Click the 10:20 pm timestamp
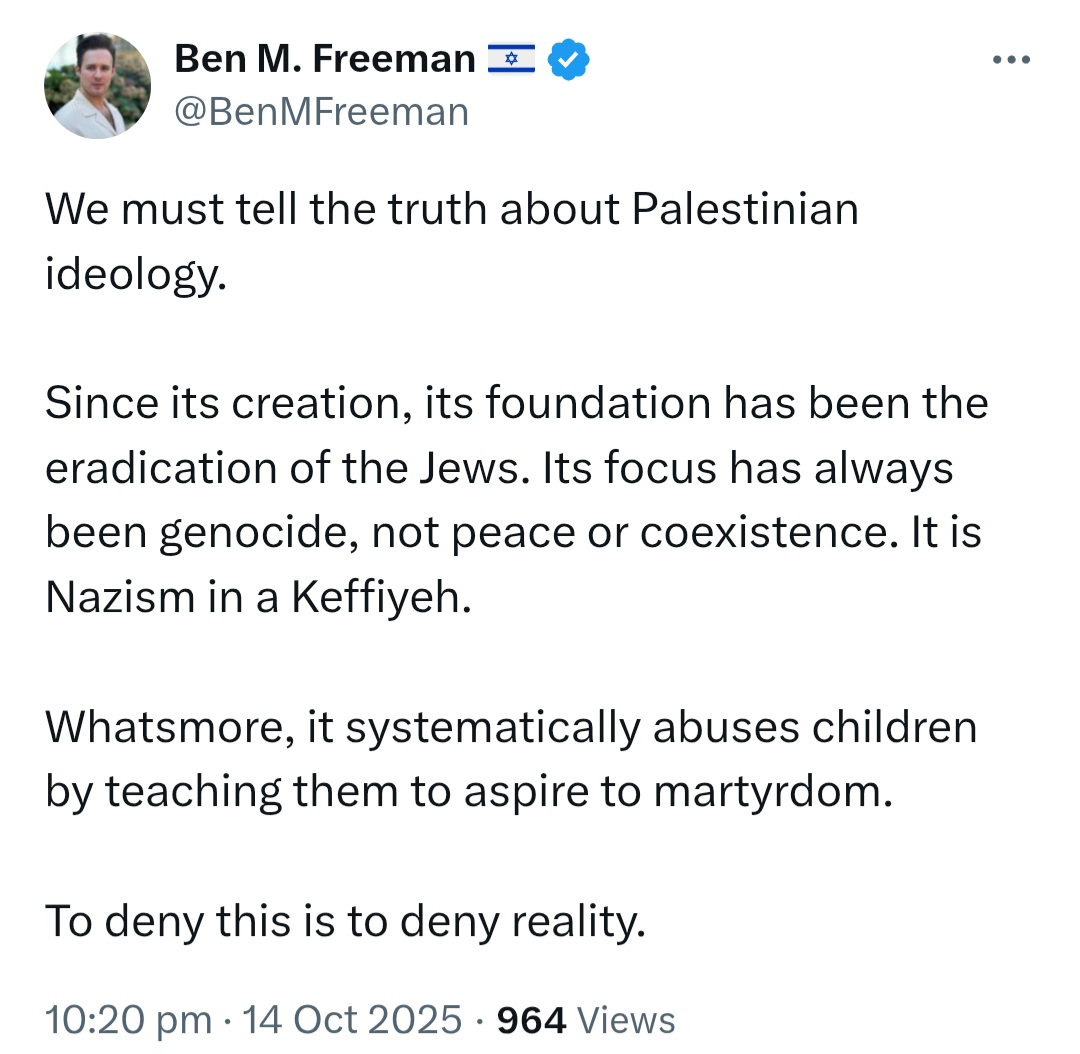This screenshot has height=1054, width=1080. 129,1020
